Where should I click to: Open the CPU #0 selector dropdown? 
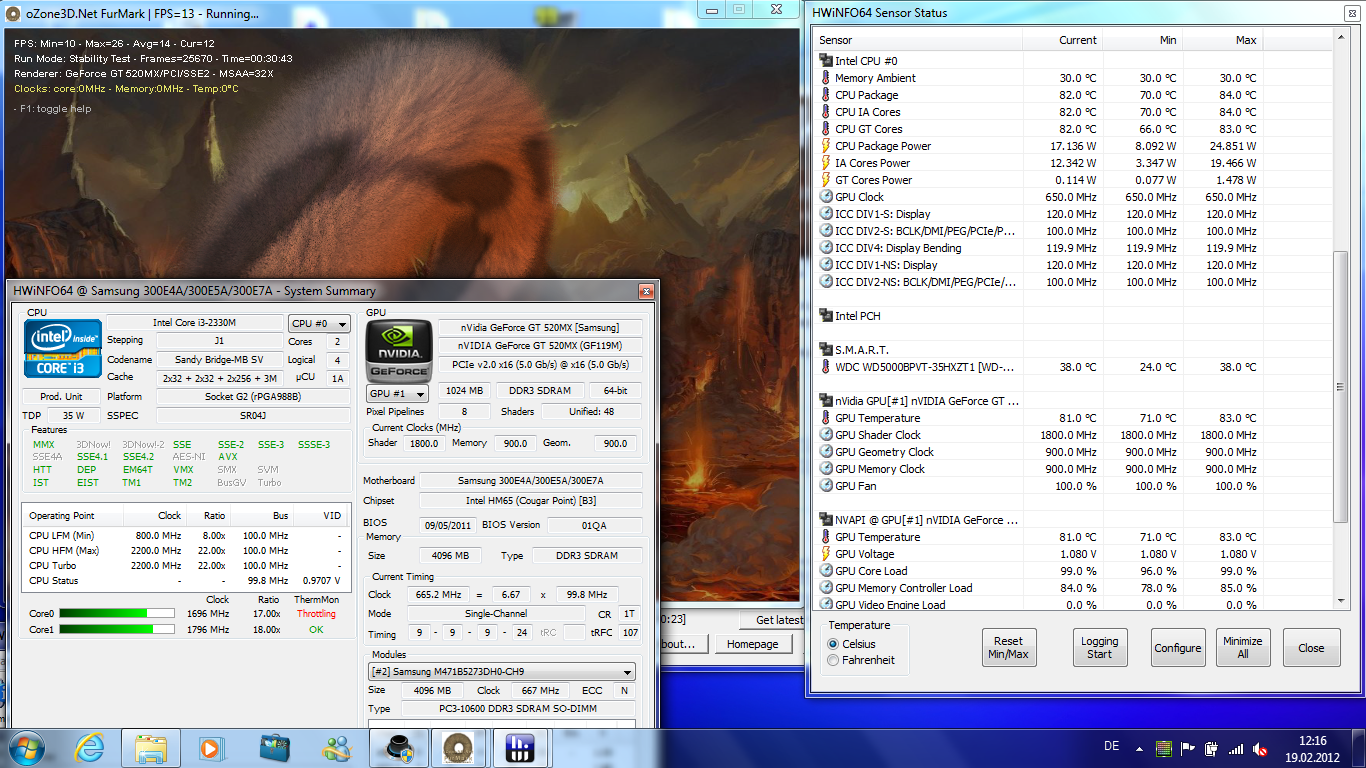319,324
